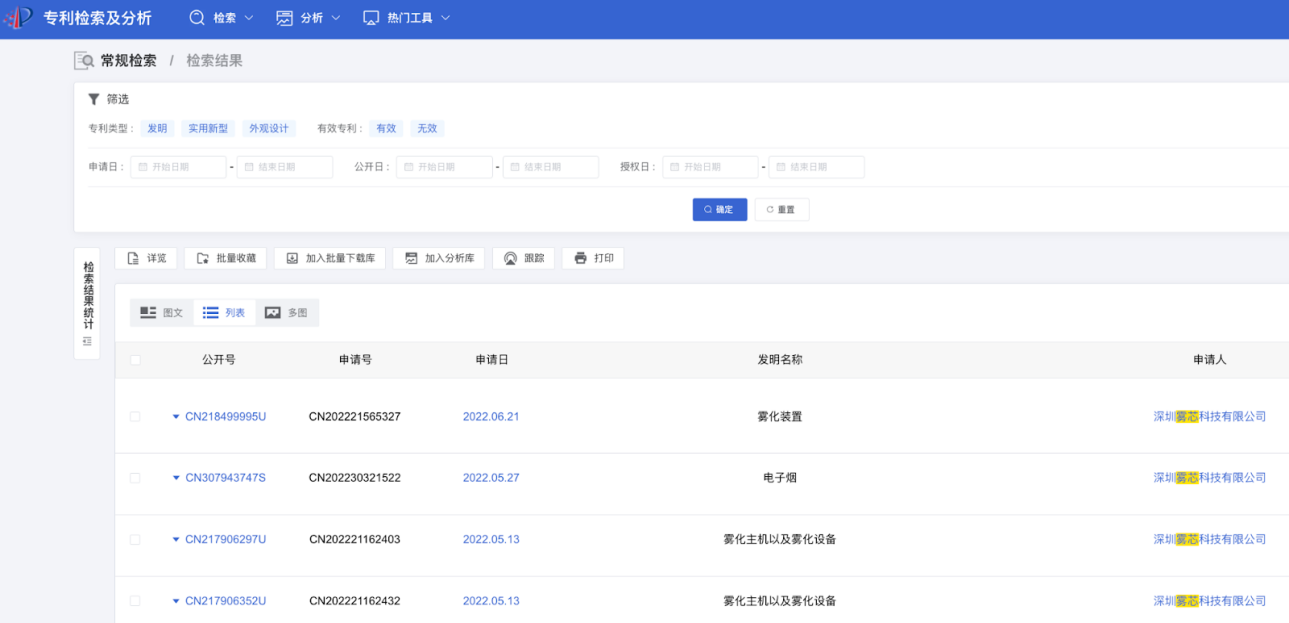Click the 详览 toolbar button
The width and height of the screenshot is (1289, 623).
click(x=146, y=258)
